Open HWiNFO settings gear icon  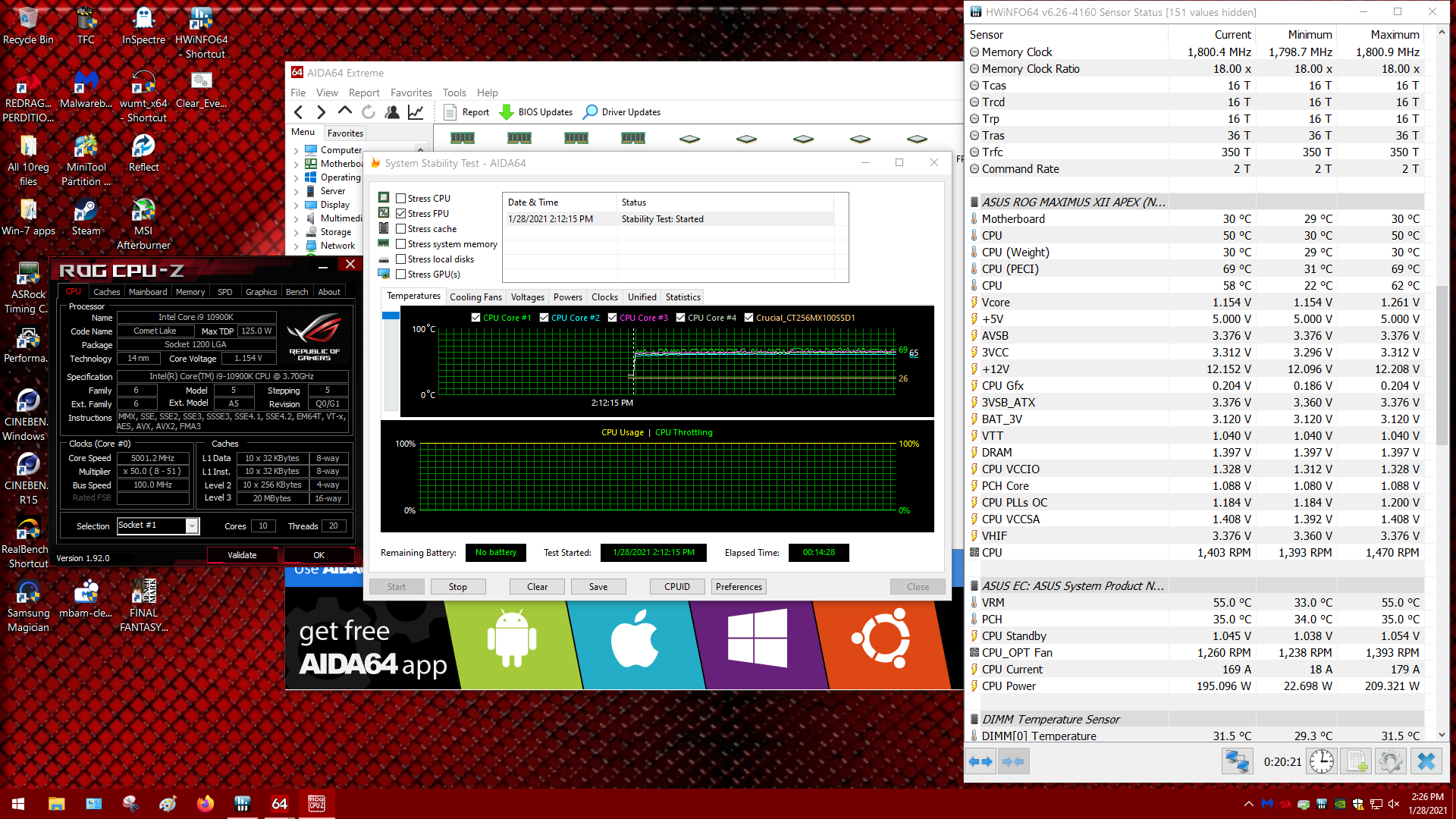tap(1391, 761)
